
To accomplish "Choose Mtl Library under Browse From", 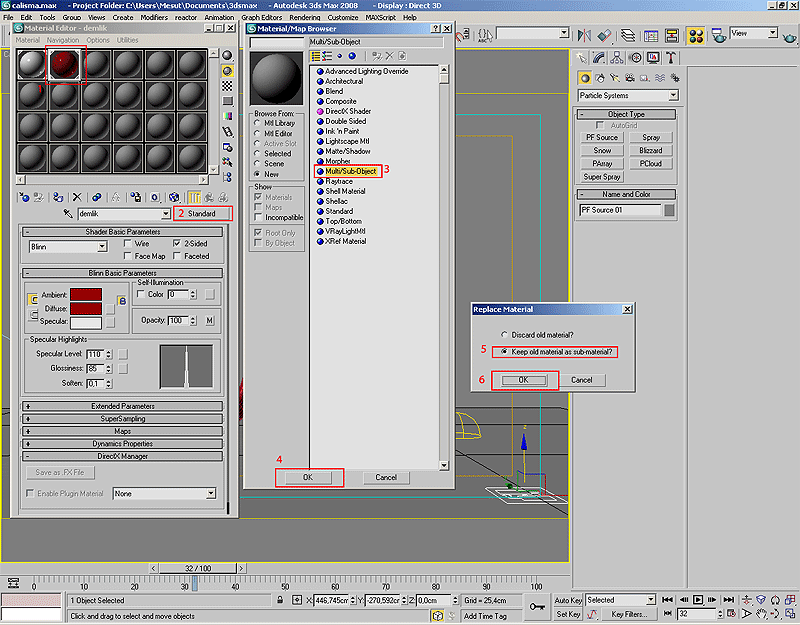I will click(x=258, y=123).
